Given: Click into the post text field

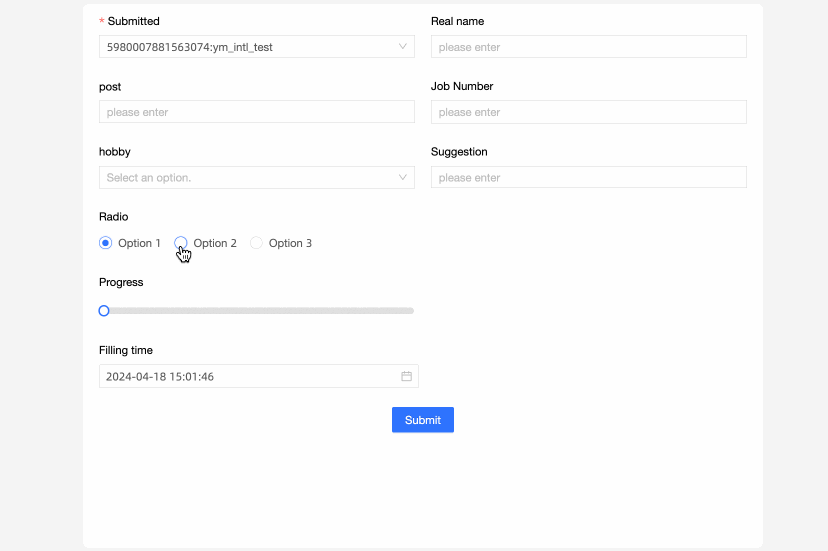Looking at the screenshot, I should [x=256, y=112].
